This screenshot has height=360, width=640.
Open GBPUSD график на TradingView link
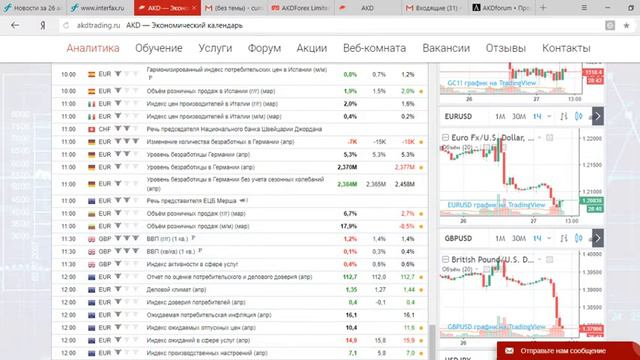tap(496, 327)
